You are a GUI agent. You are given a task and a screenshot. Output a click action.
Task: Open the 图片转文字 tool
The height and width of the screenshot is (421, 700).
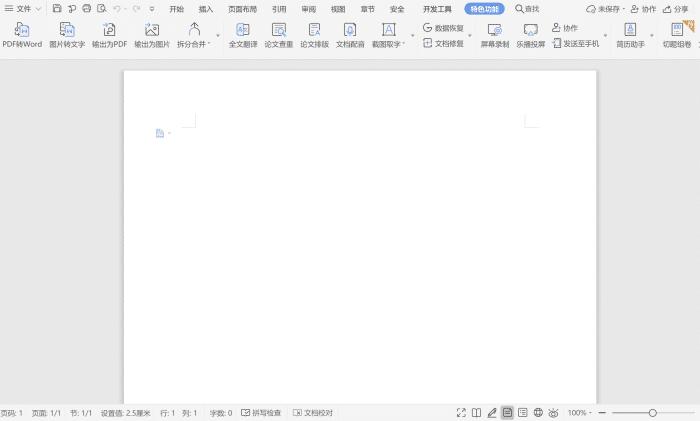coord(67,30)
